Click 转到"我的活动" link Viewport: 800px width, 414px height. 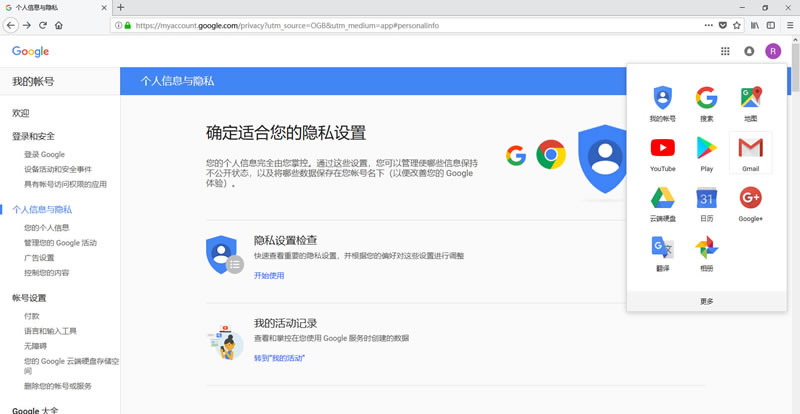coord(279,358)
